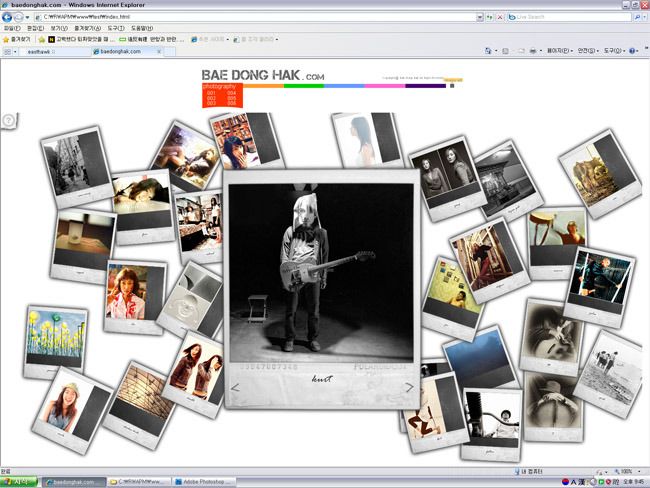Open the group on beach polaroid
This screenshot has width=650, height=488.
click(609, 372)
